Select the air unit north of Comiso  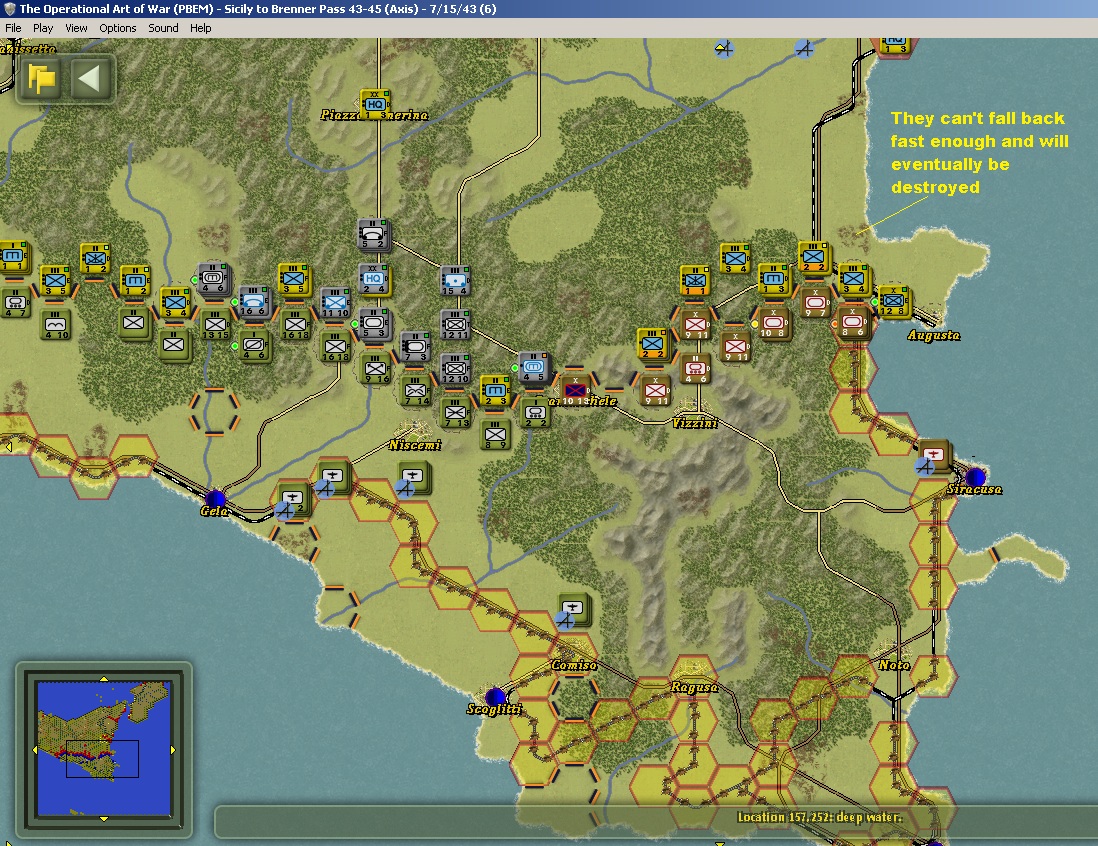point(574,610)
